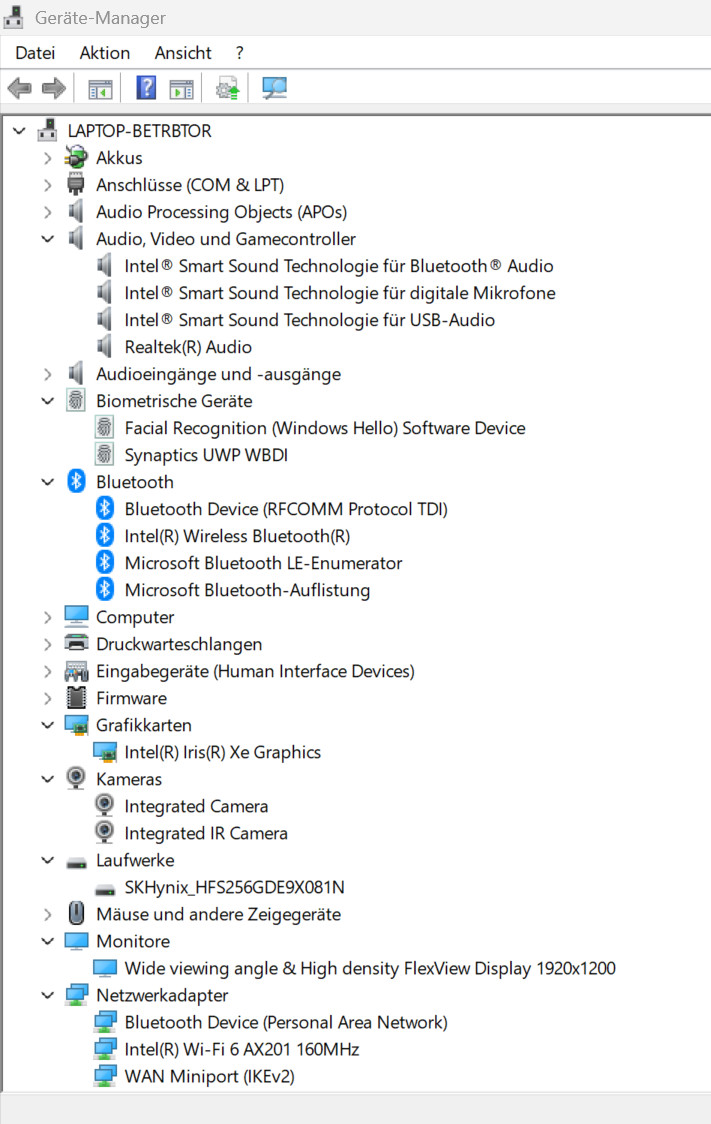Select SKHynix_HFS256GDE9X081N drive

234,887
